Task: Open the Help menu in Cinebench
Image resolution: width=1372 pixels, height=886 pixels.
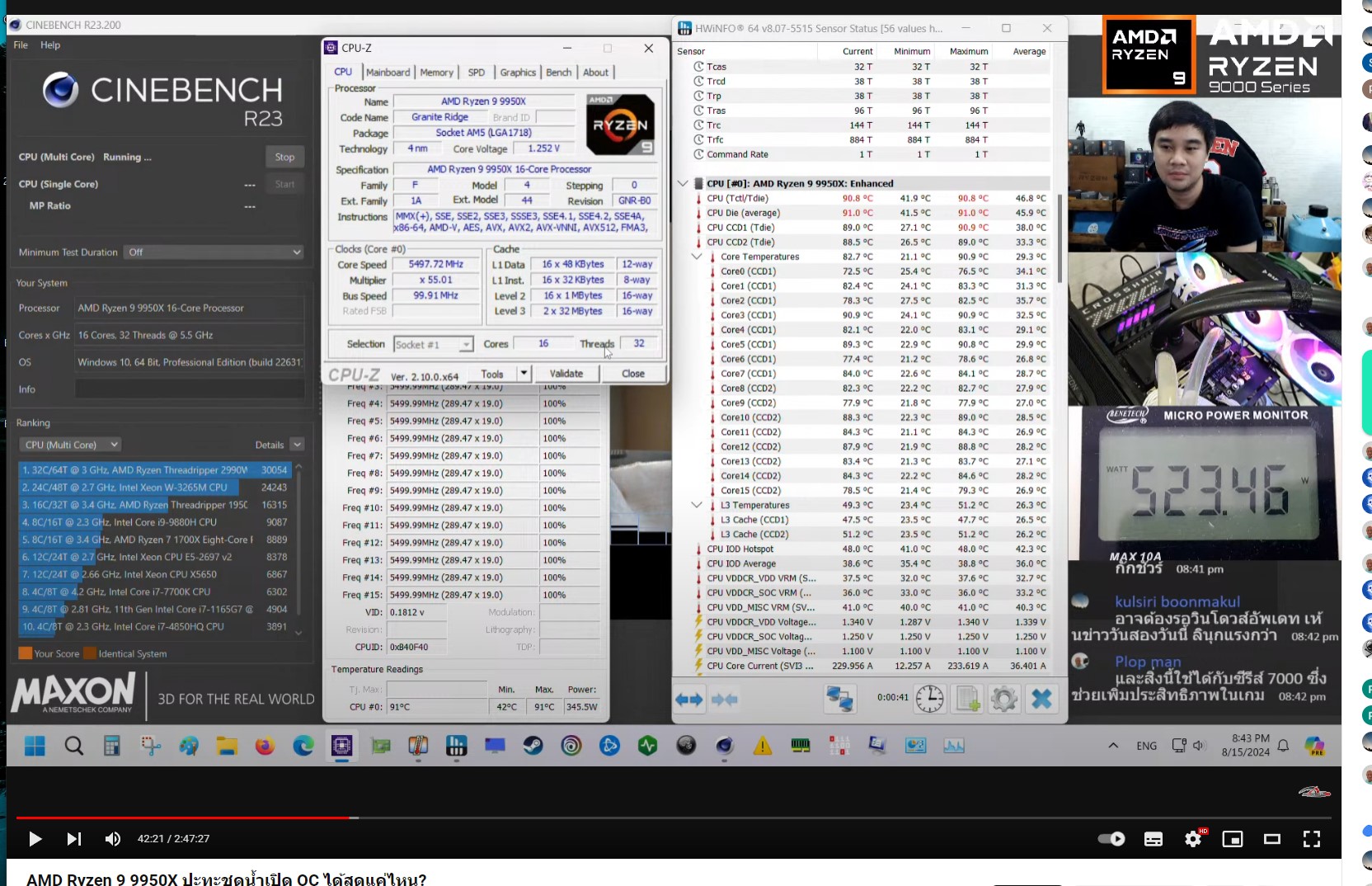Action: pos(50,45)
